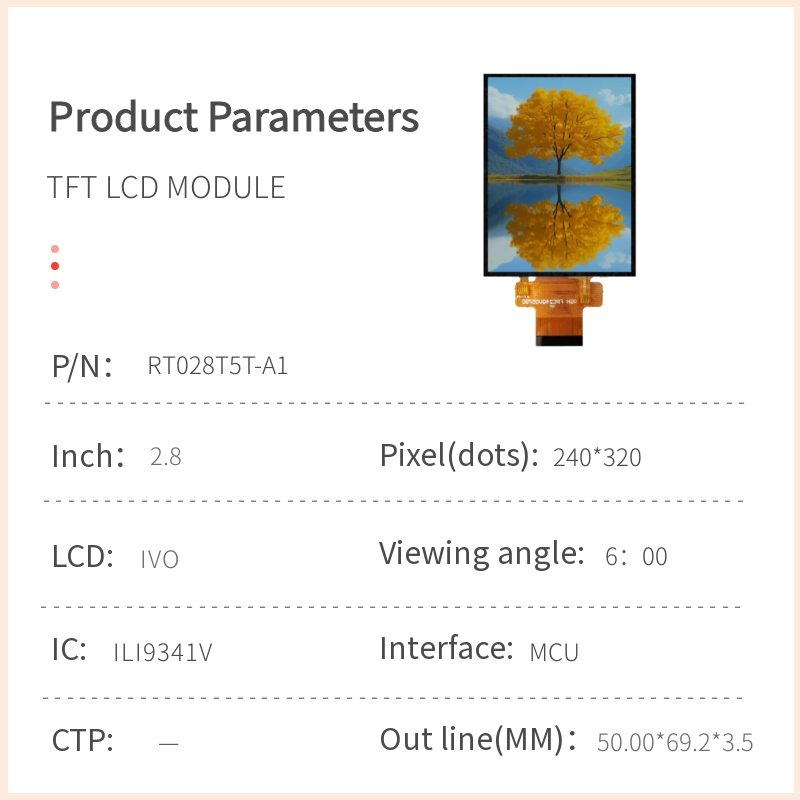
Task: Click the MCU interface value
Action: (554, 653)
